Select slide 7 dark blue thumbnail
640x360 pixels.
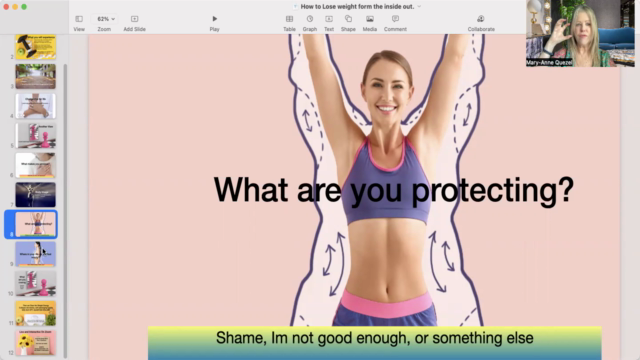pos(36,195)
